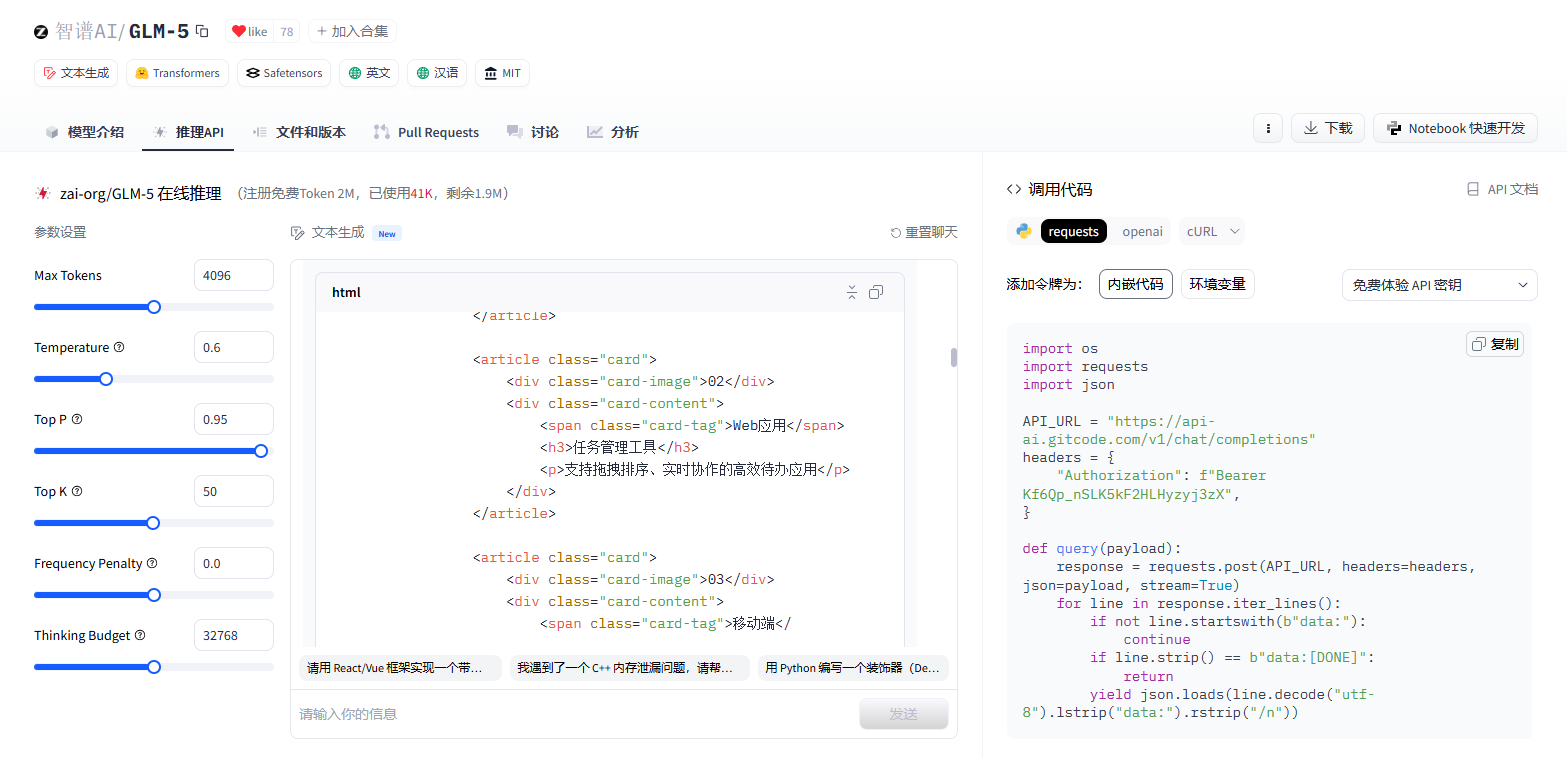This screenshot has height=758, width=1567.
Task: Click the Top K slider handle
Action: 153,523
